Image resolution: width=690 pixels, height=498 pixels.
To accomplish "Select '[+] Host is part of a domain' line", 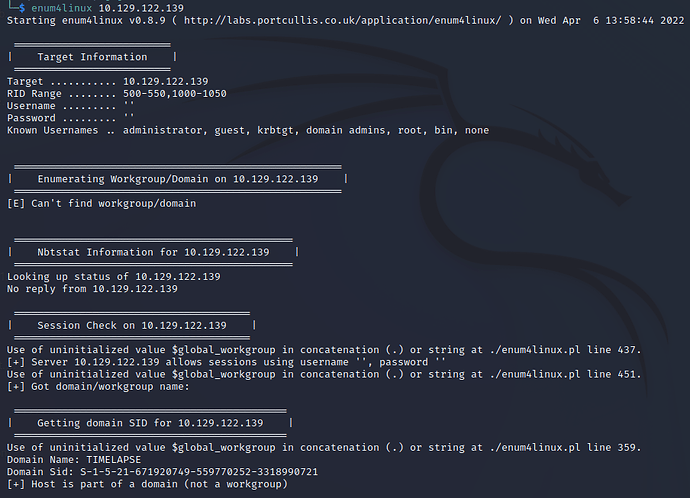I will 147,484.
